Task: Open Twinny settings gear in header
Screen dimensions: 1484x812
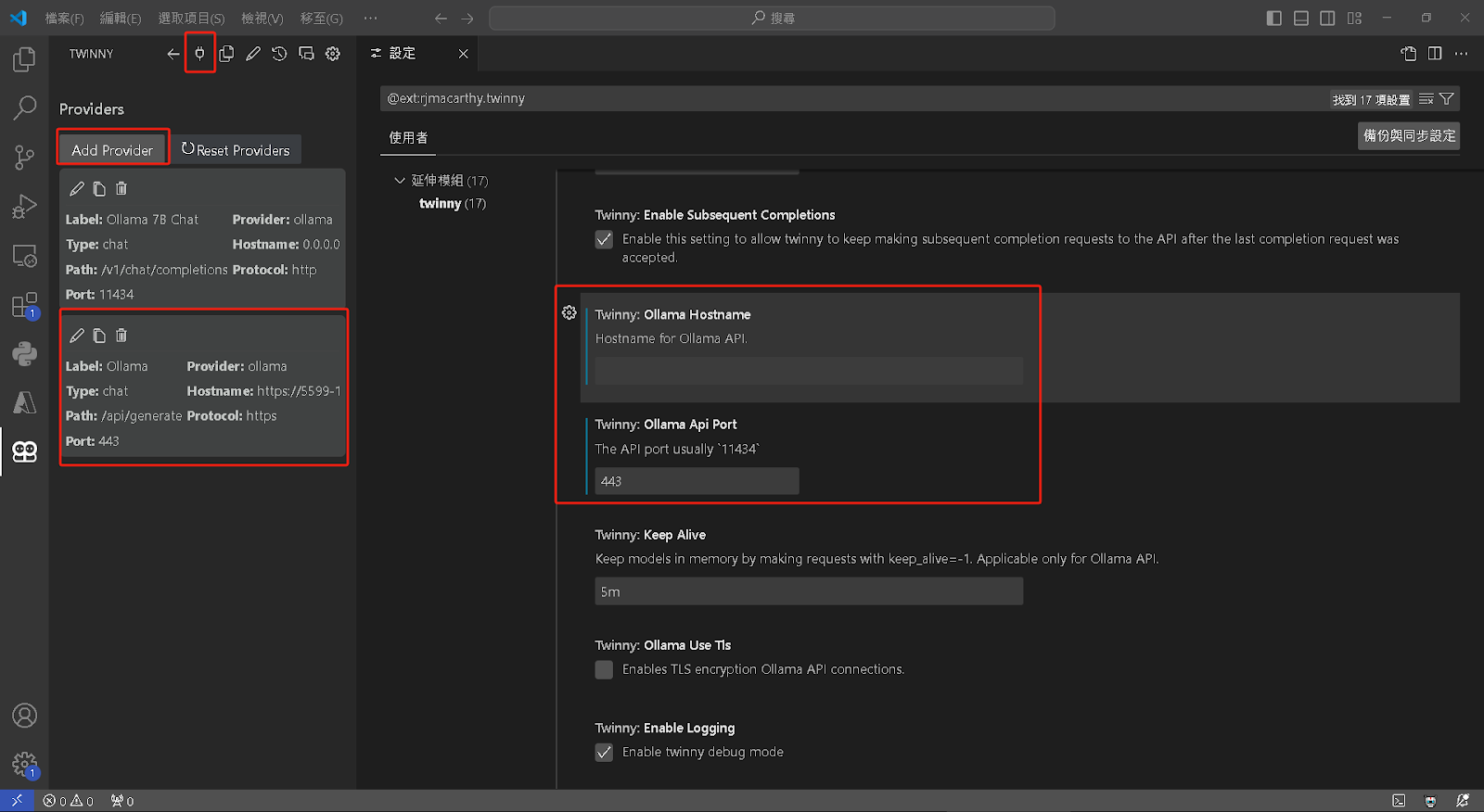Action: point(333,54)
